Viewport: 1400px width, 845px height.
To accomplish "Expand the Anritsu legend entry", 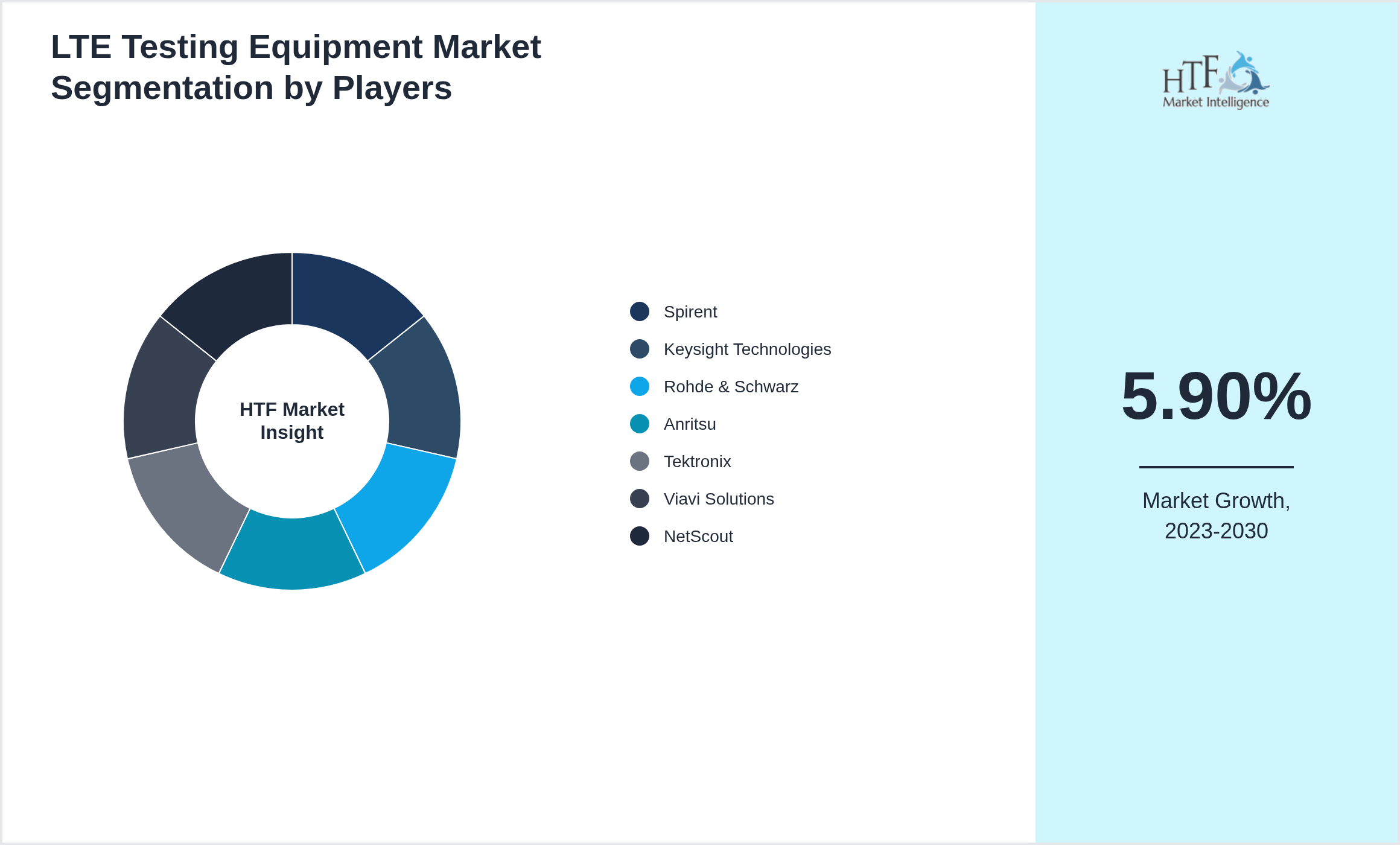I will (x=690, y=424).
